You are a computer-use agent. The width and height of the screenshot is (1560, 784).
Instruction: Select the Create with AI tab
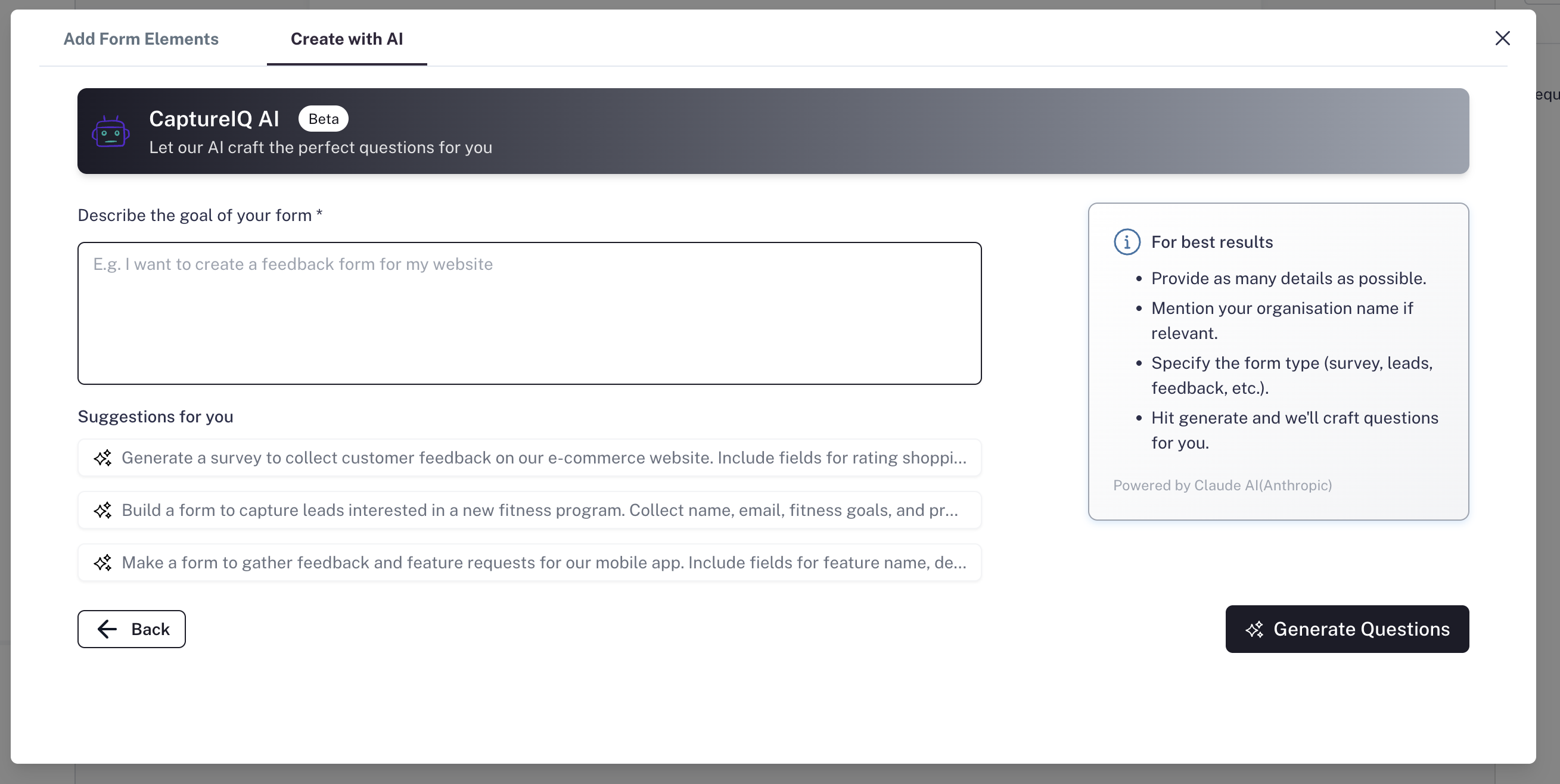(346, 39)
